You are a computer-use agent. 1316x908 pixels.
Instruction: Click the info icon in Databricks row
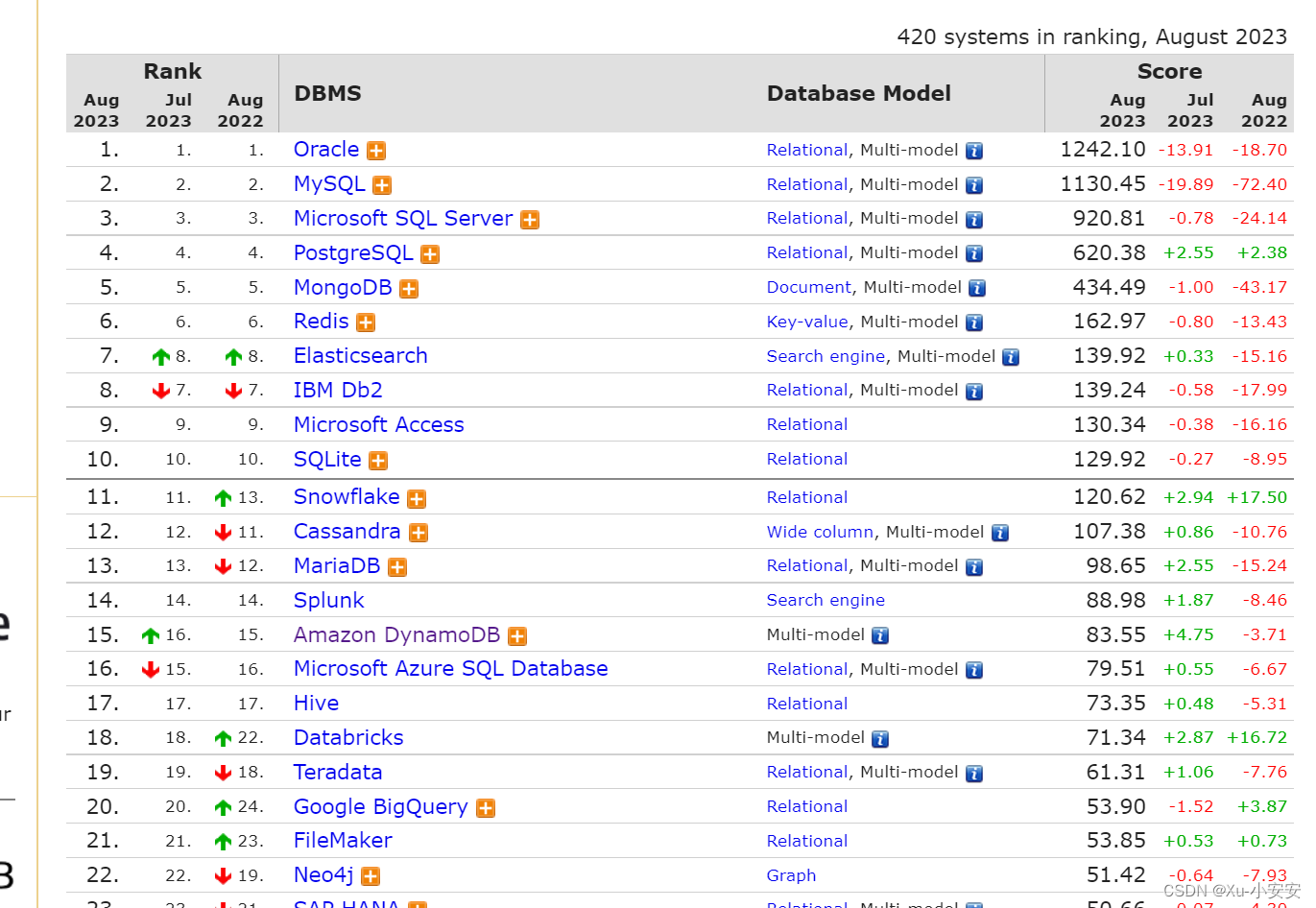tap(880, 739)
